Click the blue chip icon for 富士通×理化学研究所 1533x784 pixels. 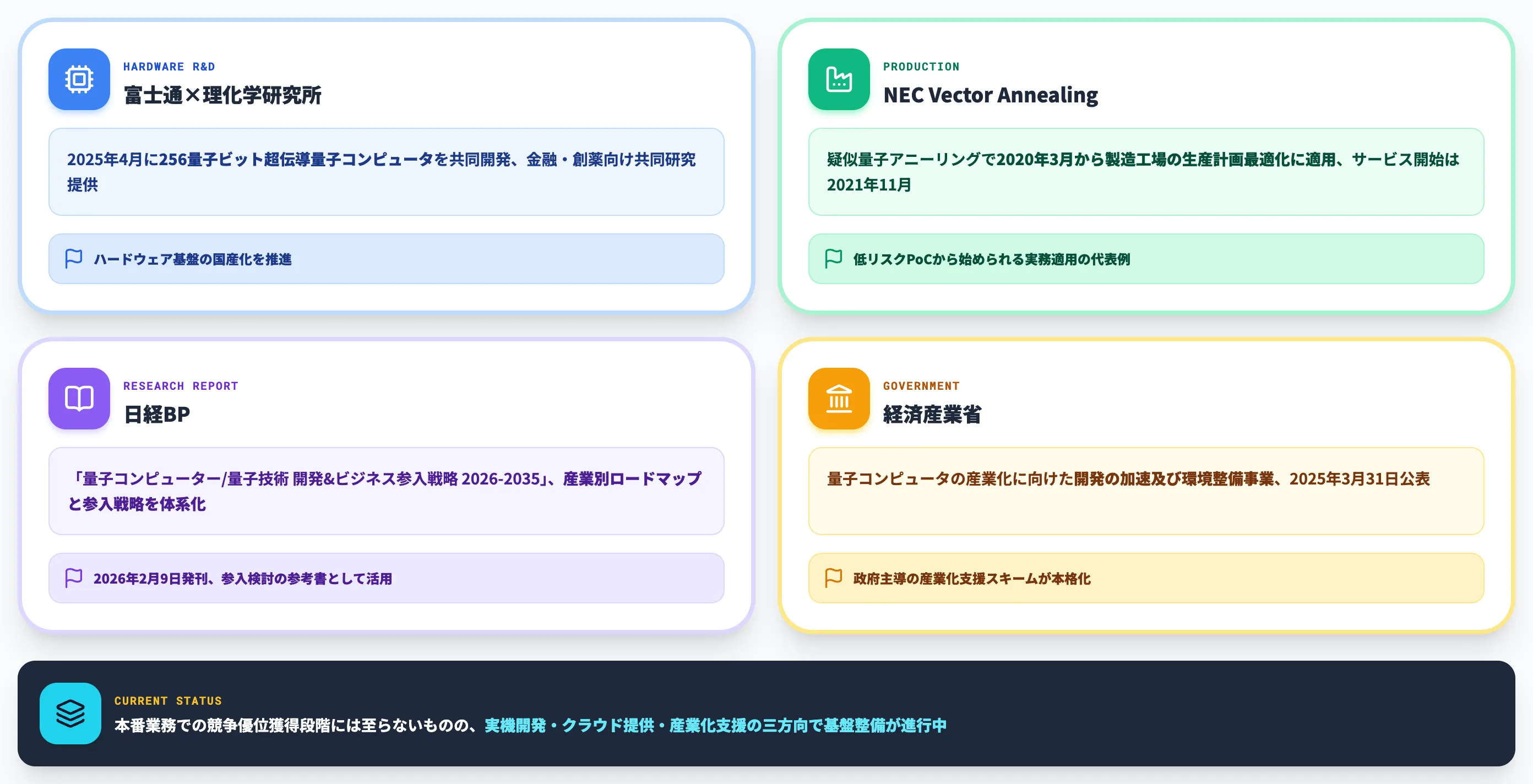tap(79, 79)
